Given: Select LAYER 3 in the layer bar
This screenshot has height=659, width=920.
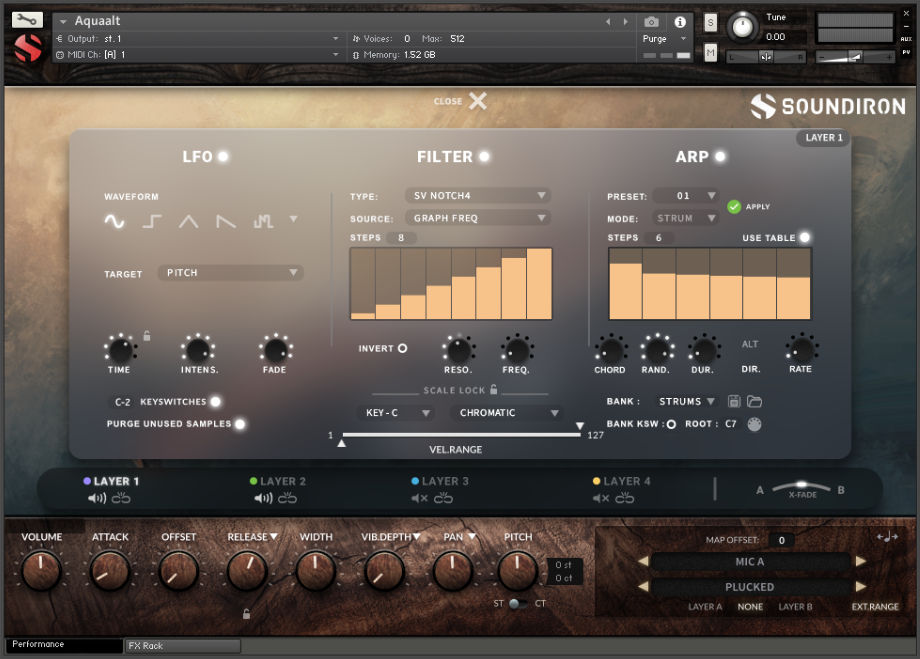Looking at the screenshot, I should tap(443, 480).
